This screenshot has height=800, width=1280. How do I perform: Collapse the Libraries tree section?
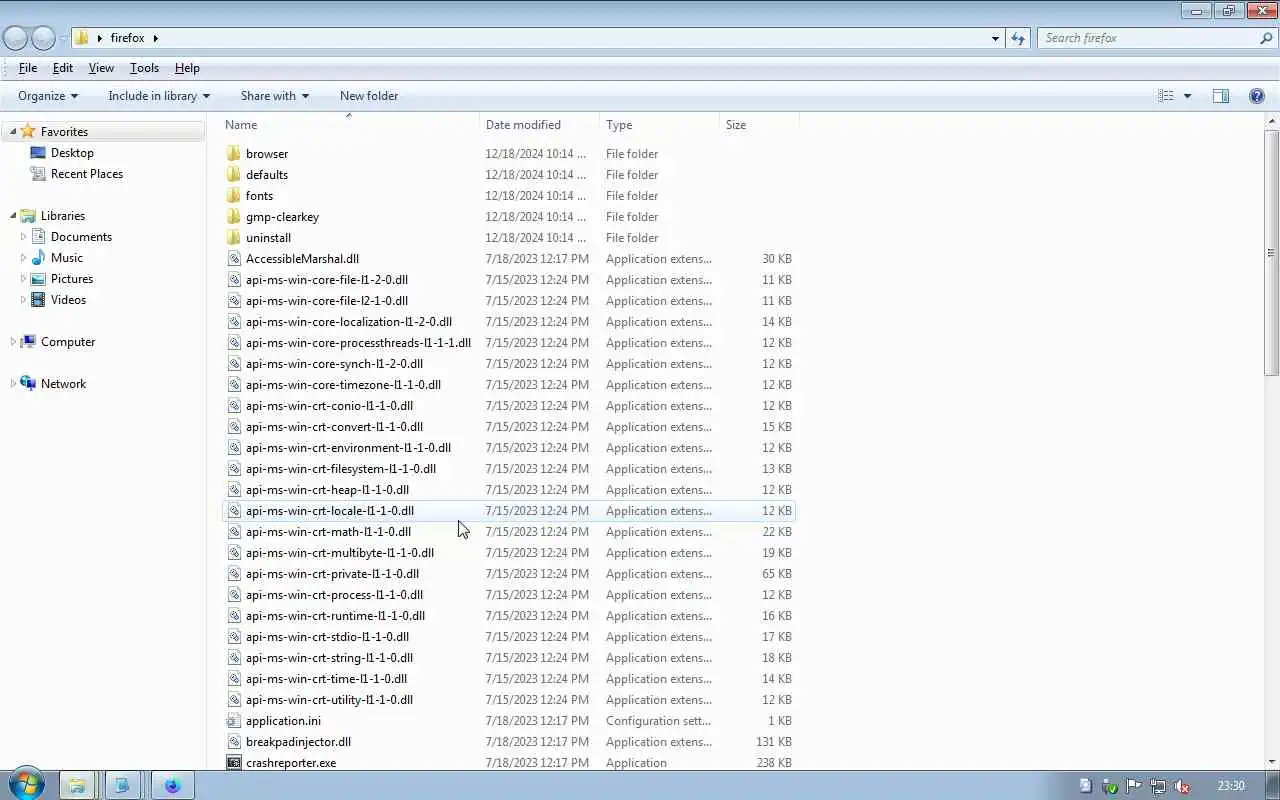click(x=13, y=216)
